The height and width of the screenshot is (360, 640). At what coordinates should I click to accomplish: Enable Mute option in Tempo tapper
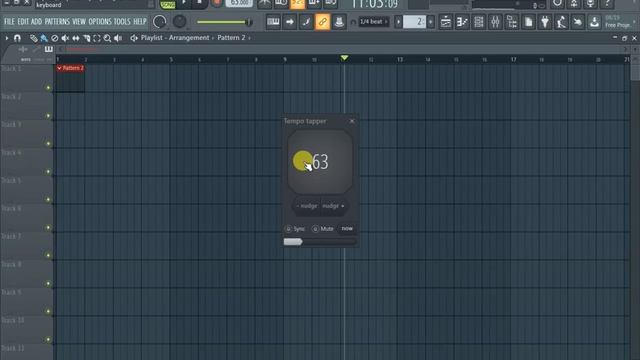[x=322, y=229]
